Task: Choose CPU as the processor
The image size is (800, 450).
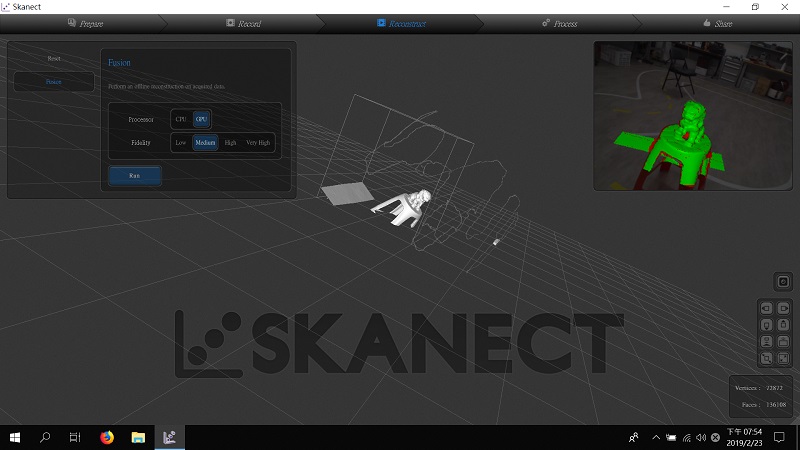Action: click(181, 119)
